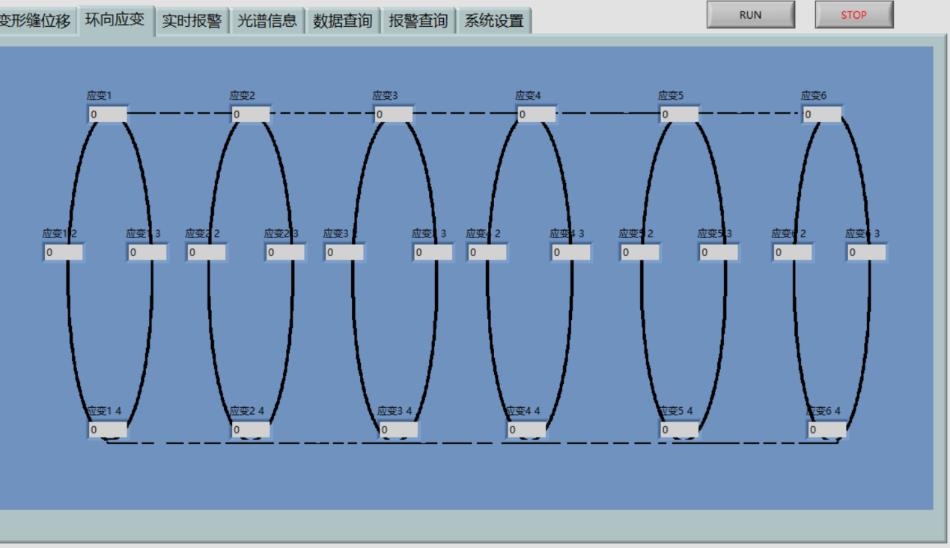Focus the 应变4 value field
The height and width of the screenshot is (548, 950).
tap(536, 115)
